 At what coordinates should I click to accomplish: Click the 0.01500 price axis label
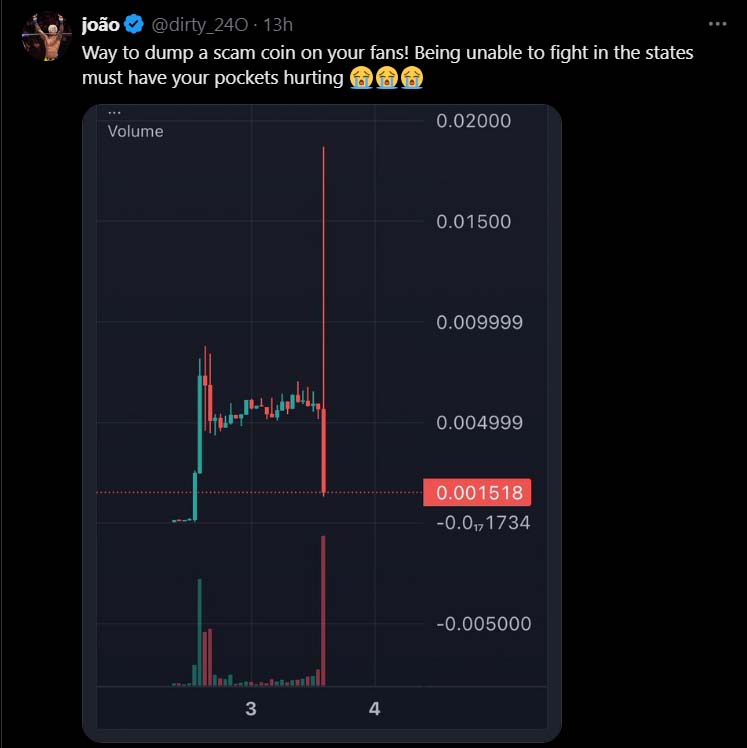tap(473, 222)
